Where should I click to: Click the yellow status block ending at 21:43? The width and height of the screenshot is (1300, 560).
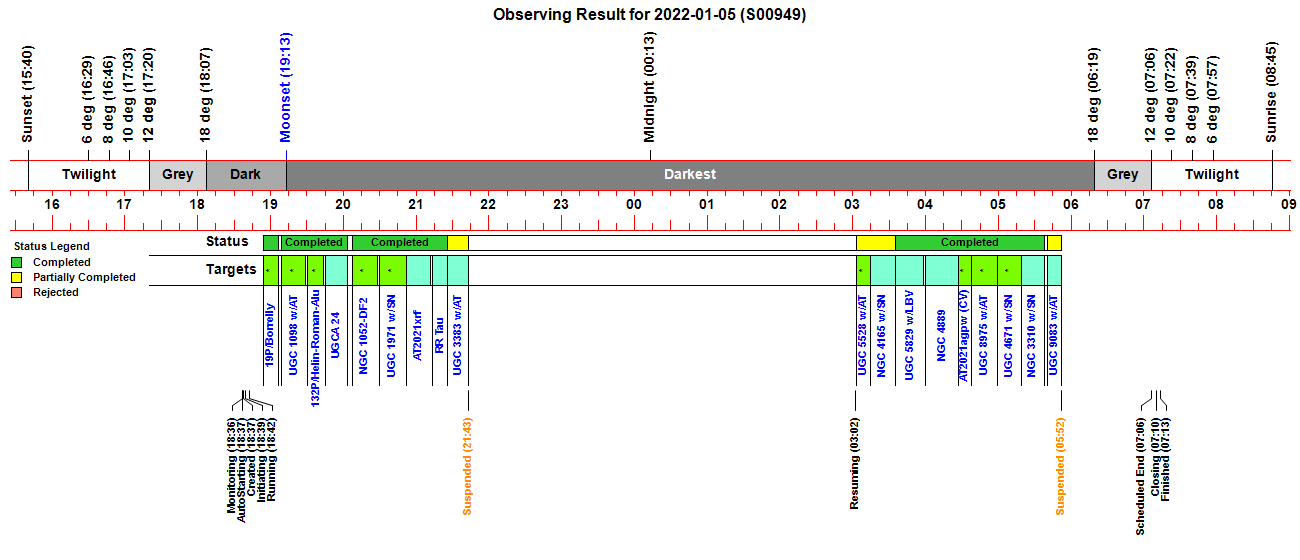[458, 242]
